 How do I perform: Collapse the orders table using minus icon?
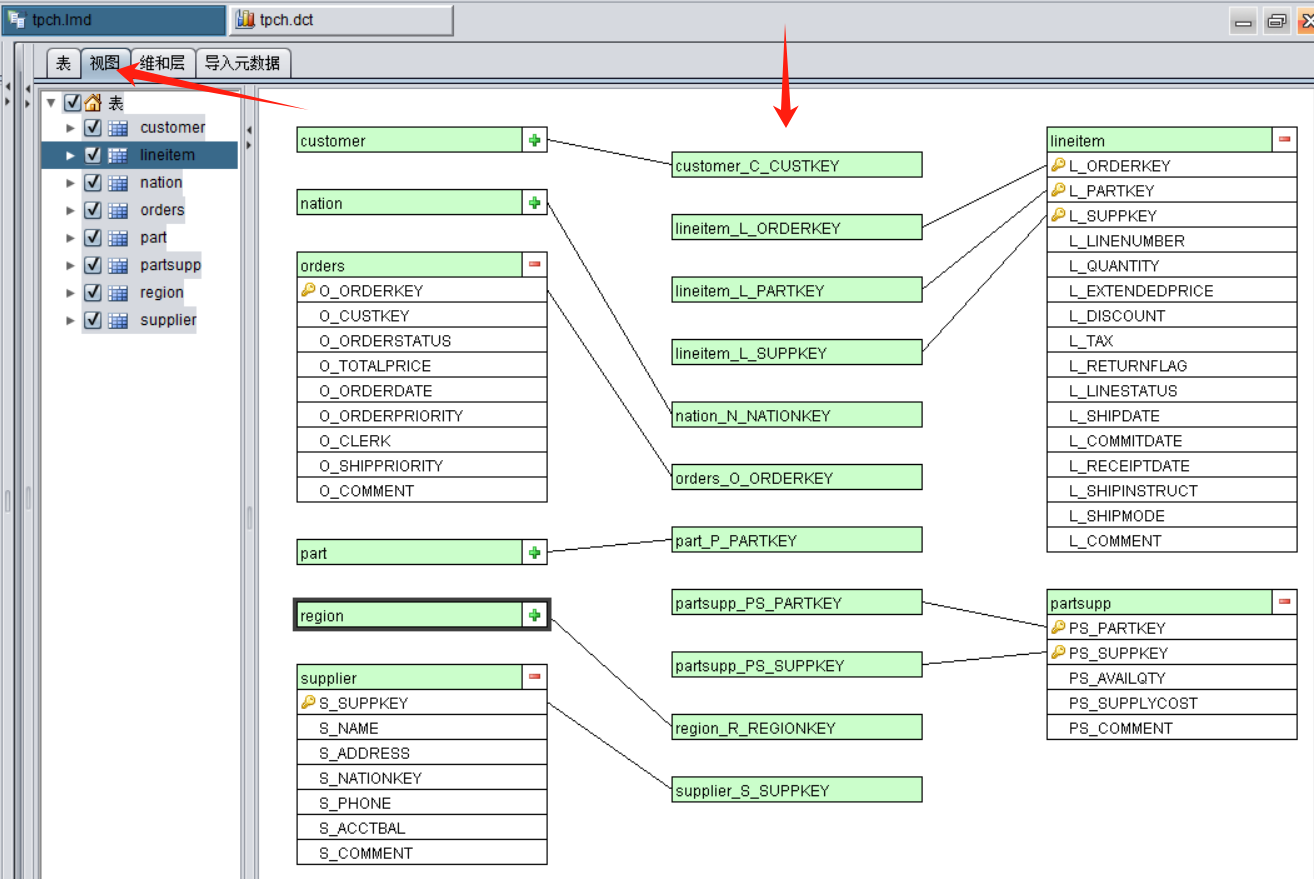coord(535,265)
